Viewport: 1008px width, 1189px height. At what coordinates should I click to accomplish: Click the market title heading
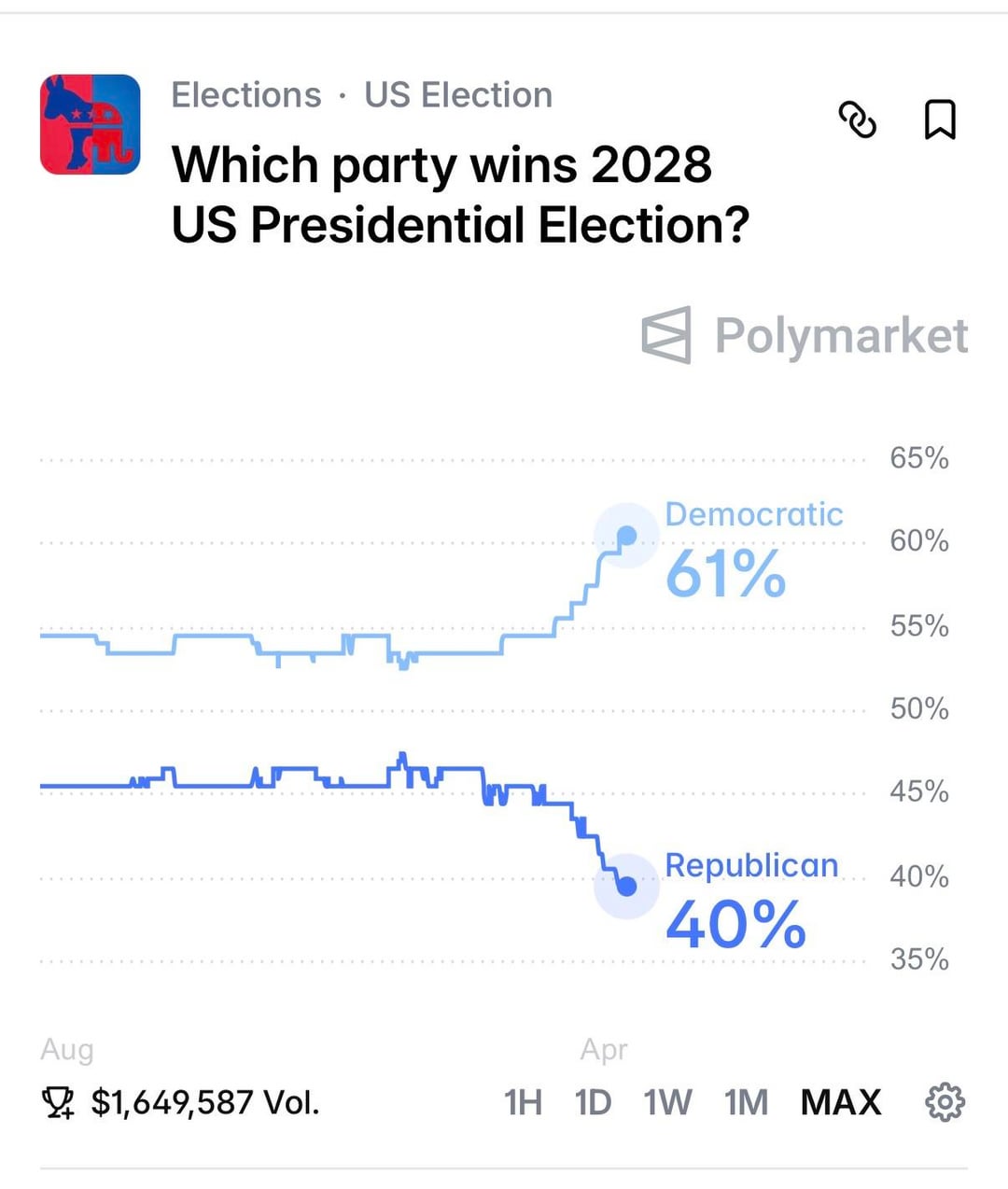pos(459,194)
